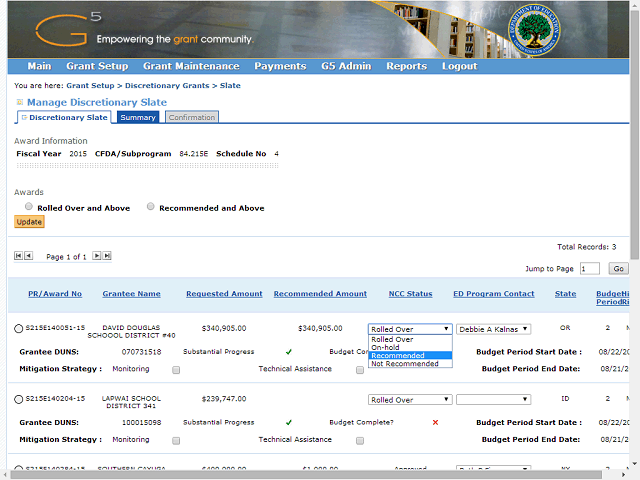Click DUNS number 100015098
This screenshot has width=640, height=480.
tap(141, 422)
